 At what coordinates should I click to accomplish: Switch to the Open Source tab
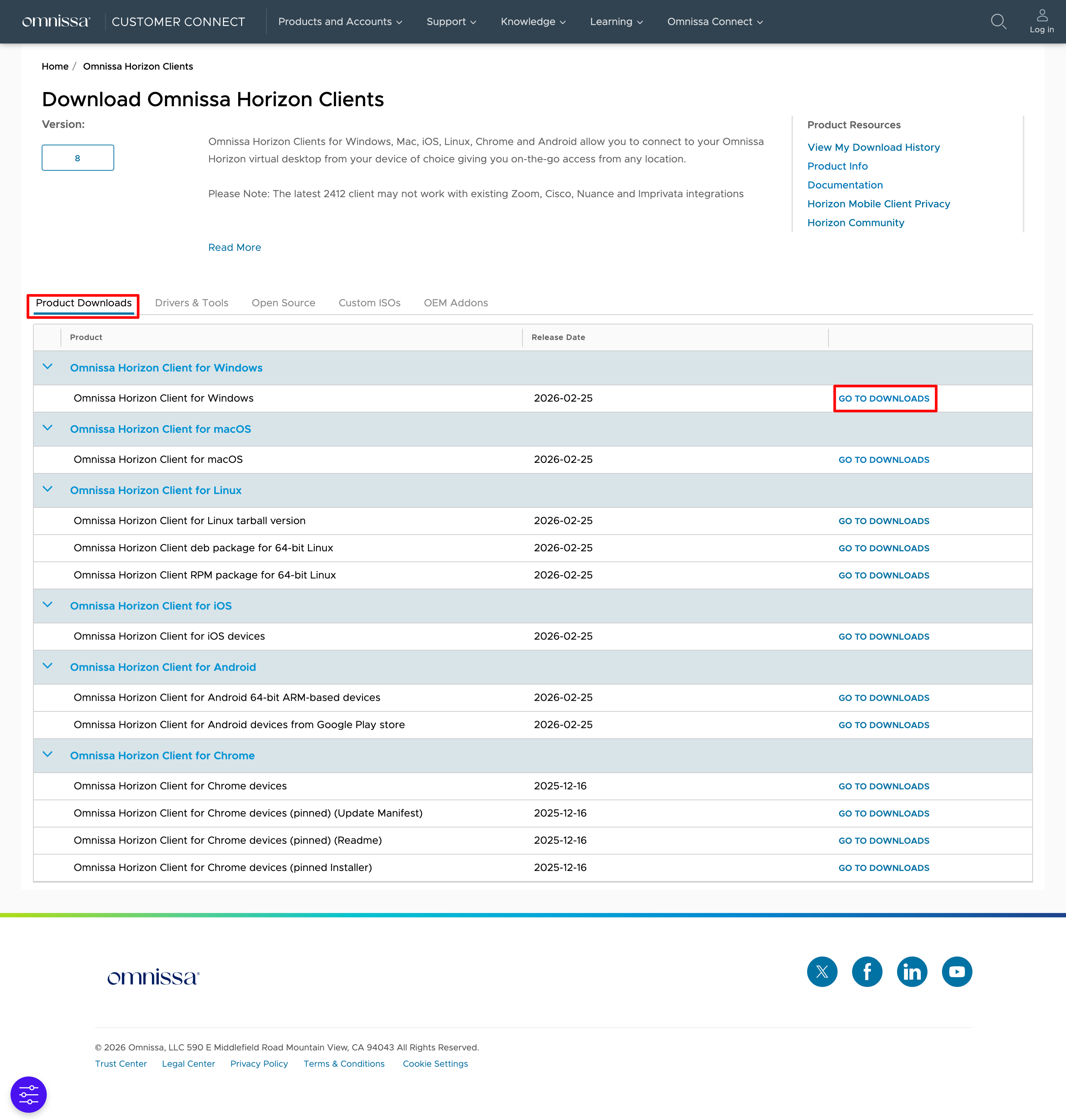point(283,303)
